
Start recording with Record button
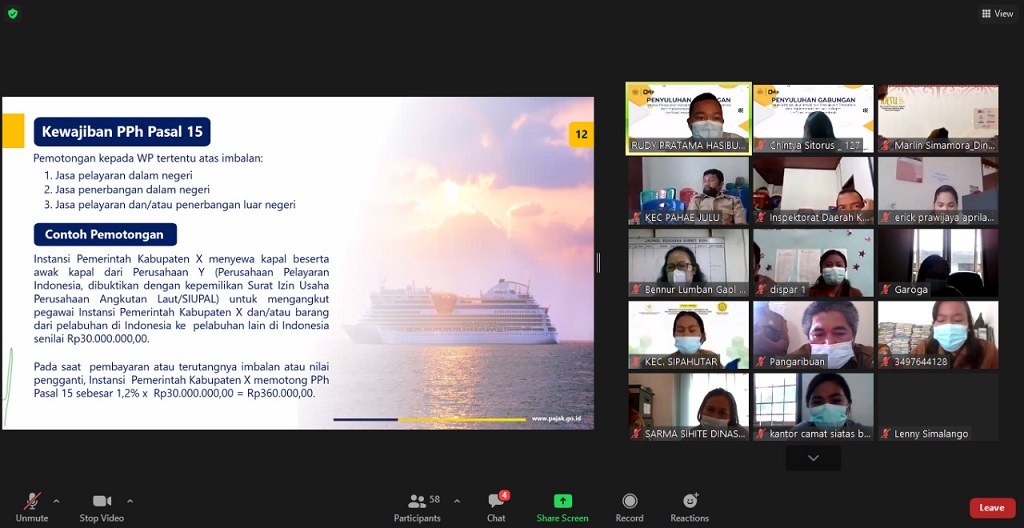click(x=629, y=505)
